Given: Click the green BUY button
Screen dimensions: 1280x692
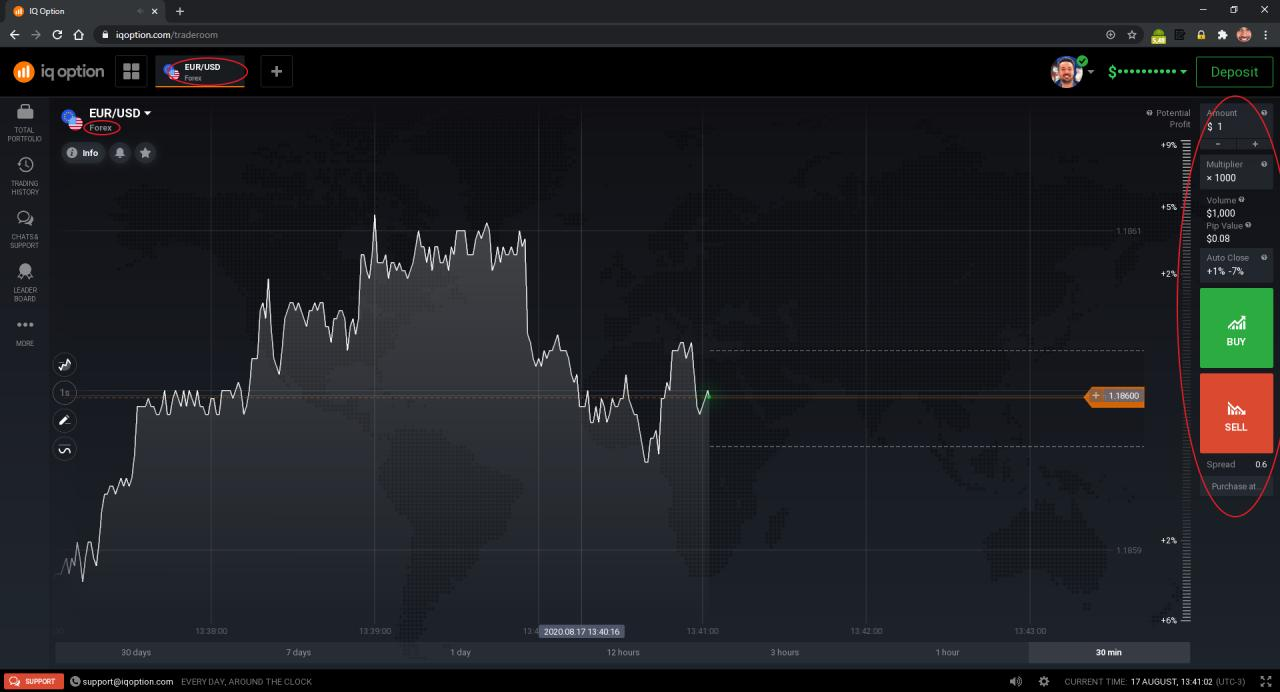Looking at the screenshot, I should click(x=1236, y=328).
